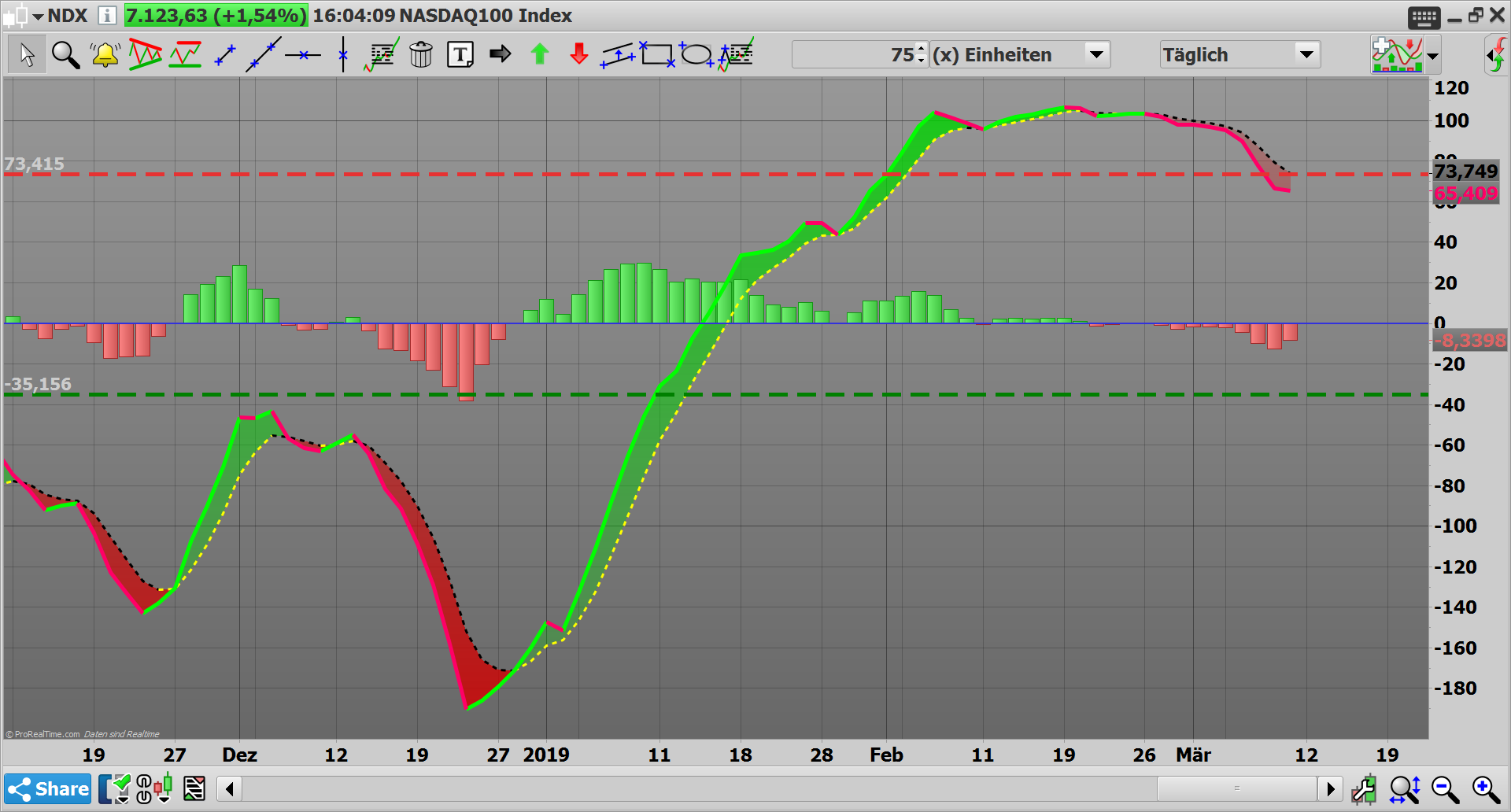Select the text annotation tool
Image resolution: width=1511 pixels, height=812 pixels.
[460, 54]
